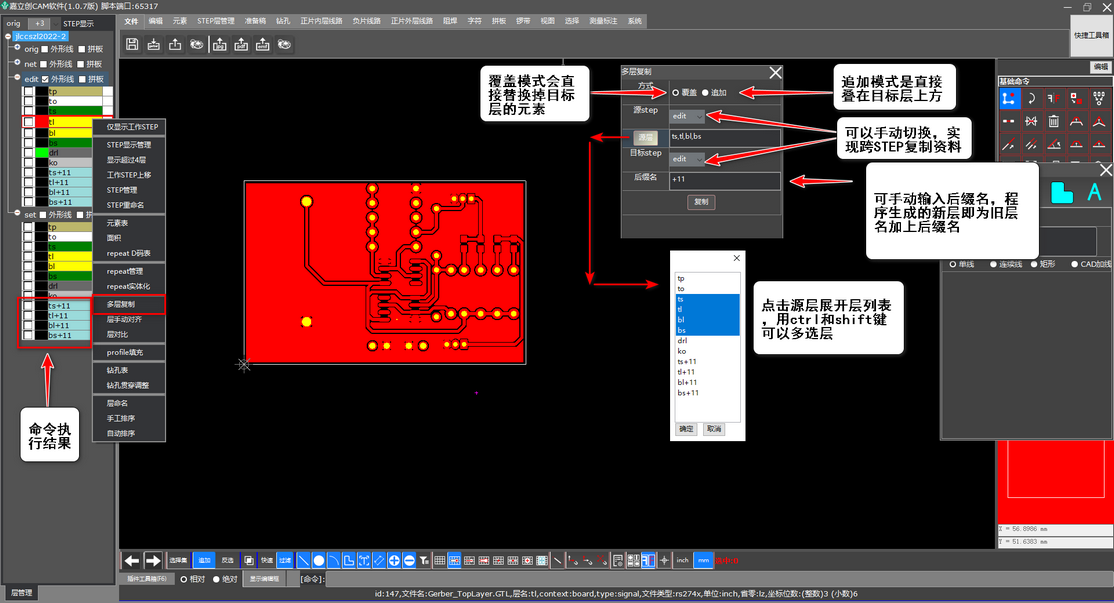Collapse the jlccszl2022-2 root node
The height and width of the screenshot is (603, 1114).
pyautogui.click(x=8, y=36)
